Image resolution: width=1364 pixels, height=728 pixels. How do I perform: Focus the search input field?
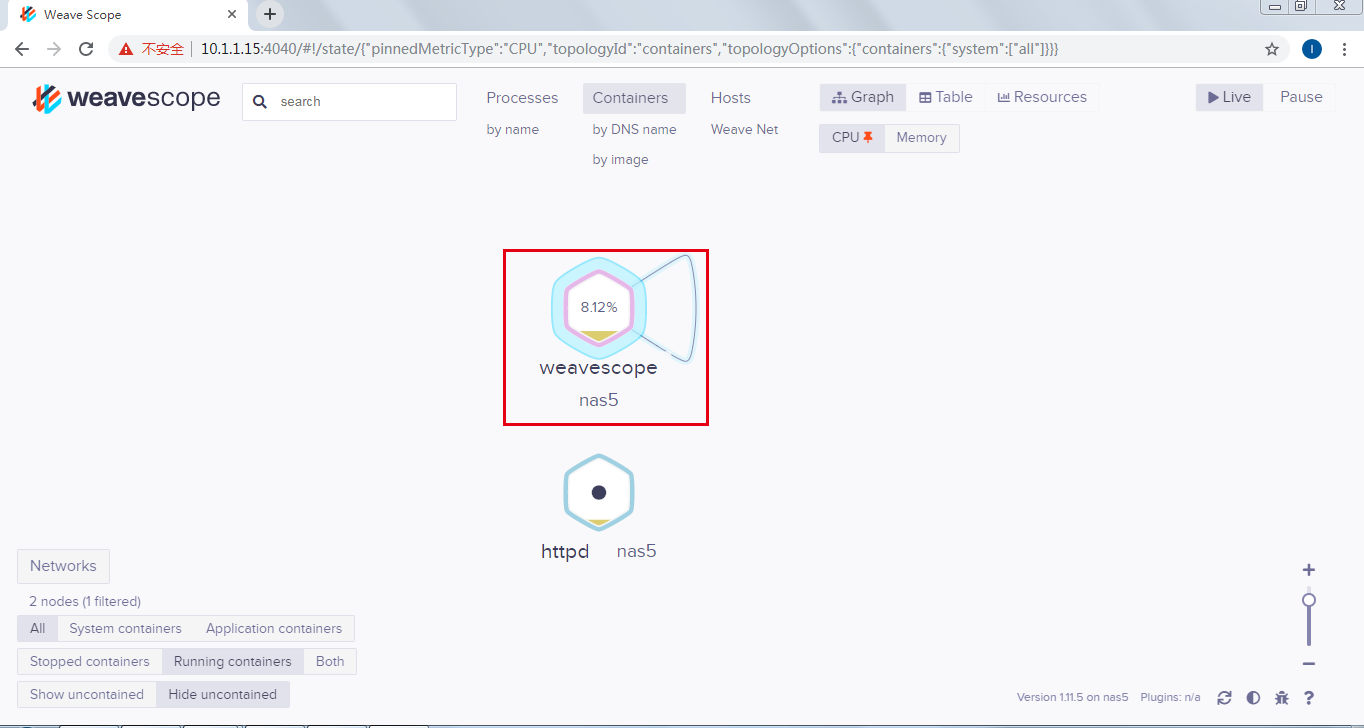349,102
